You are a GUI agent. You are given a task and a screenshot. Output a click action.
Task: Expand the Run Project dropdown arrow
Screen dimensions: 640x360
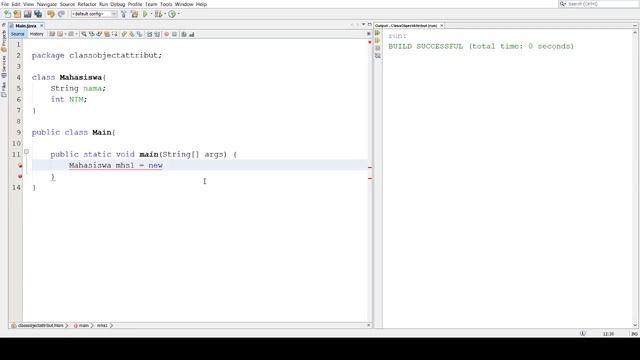[151, 14]
